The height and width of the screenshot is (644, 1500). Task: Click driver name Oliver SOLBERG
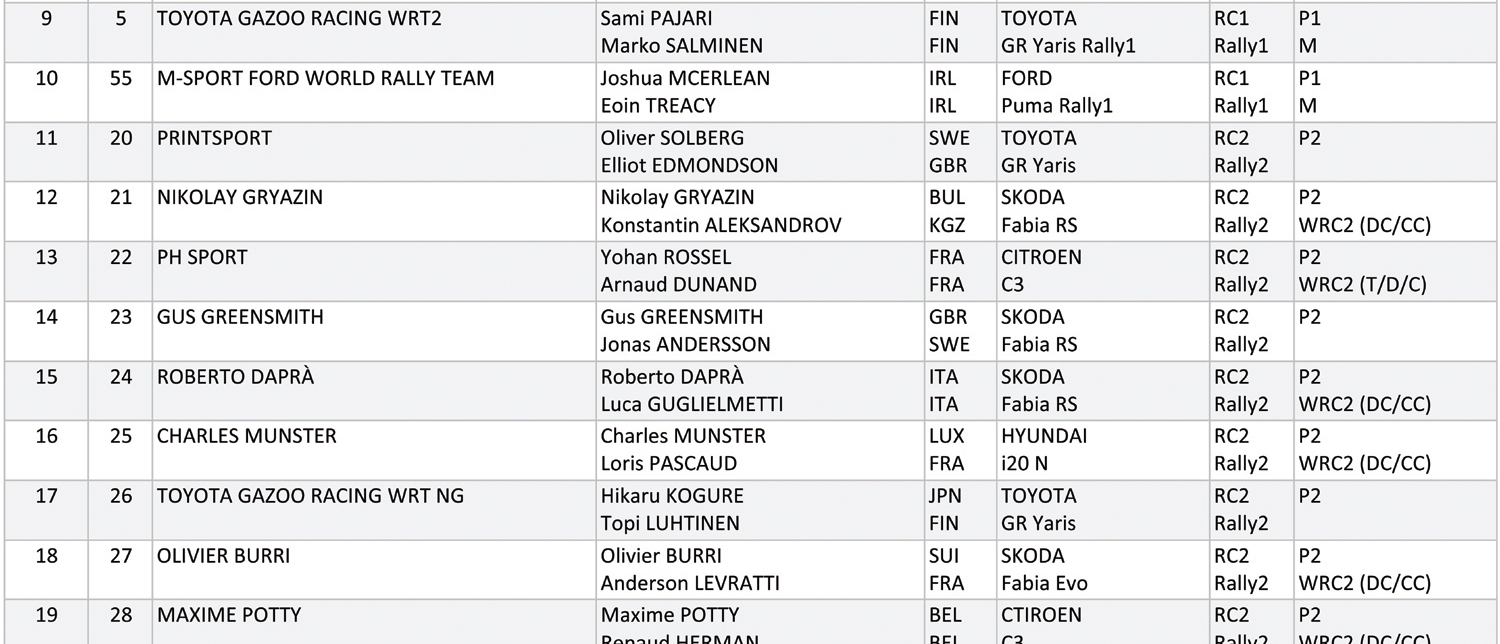tap(672, 138)
